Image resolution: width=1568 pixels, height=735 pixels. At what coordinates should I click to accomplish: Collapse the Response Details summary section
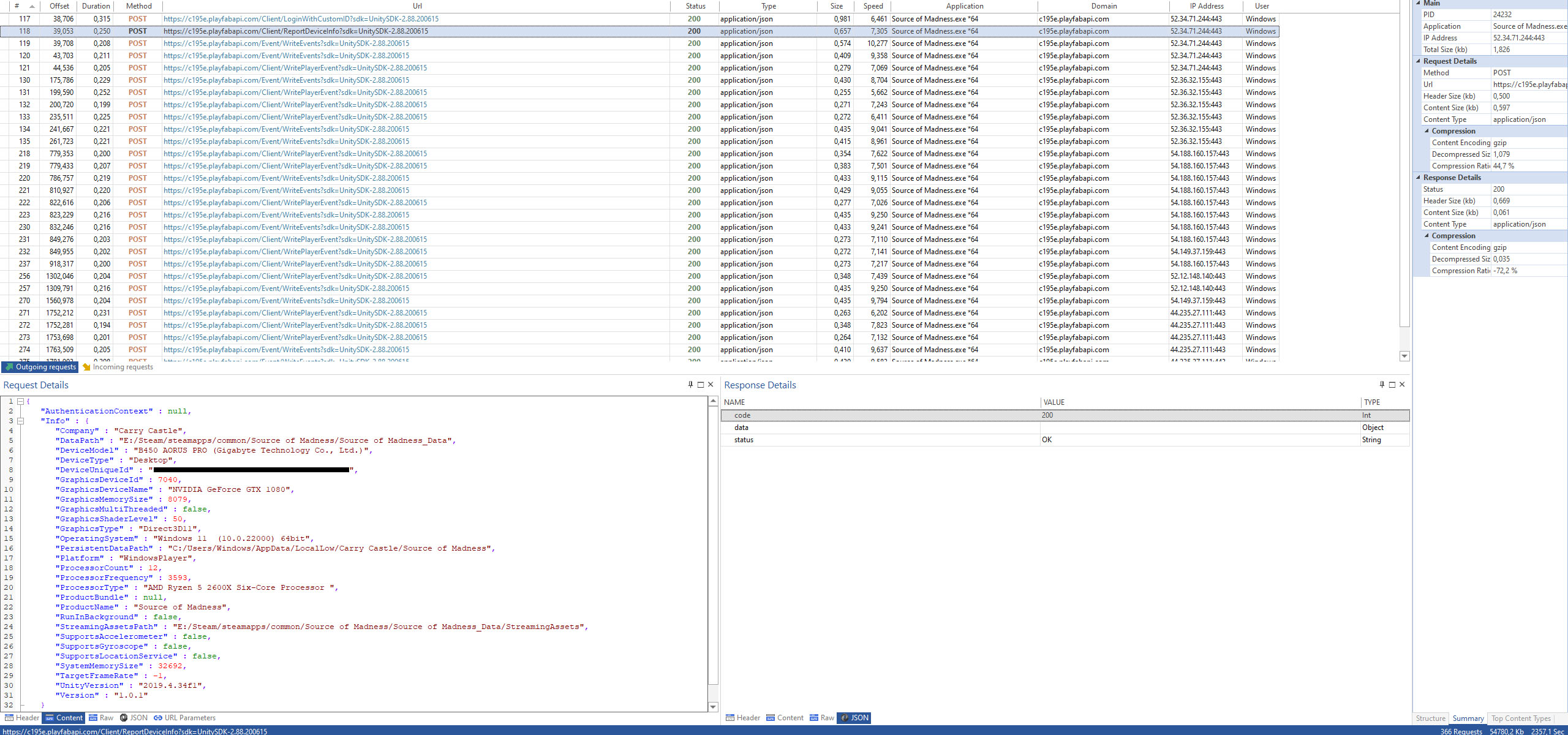(1418, 178)
